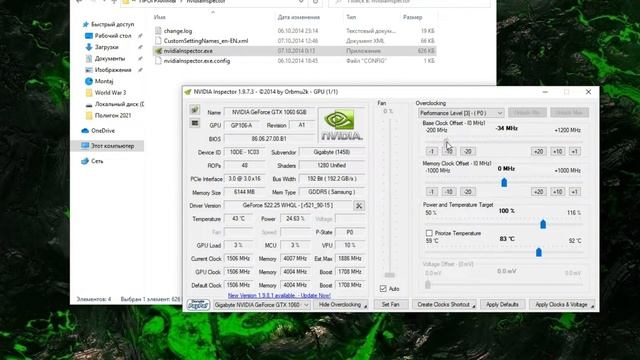
Task: Open Performance Level [3] - (P0) dropdown
Action: (x=461, y=113)
